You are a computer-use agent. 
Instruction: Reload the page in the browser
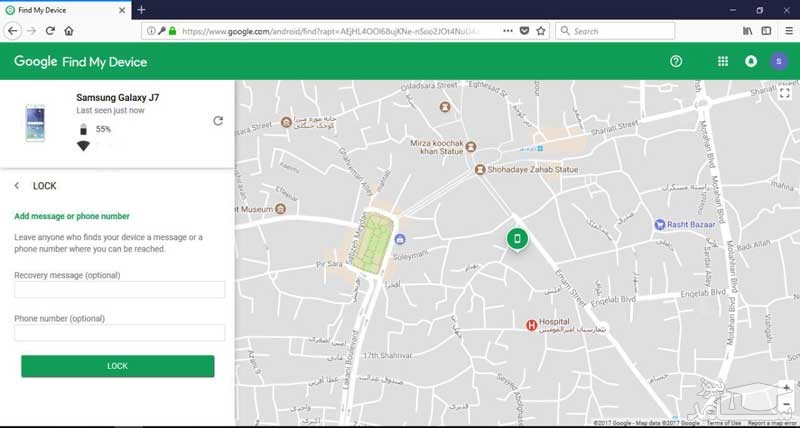point(50,31)
